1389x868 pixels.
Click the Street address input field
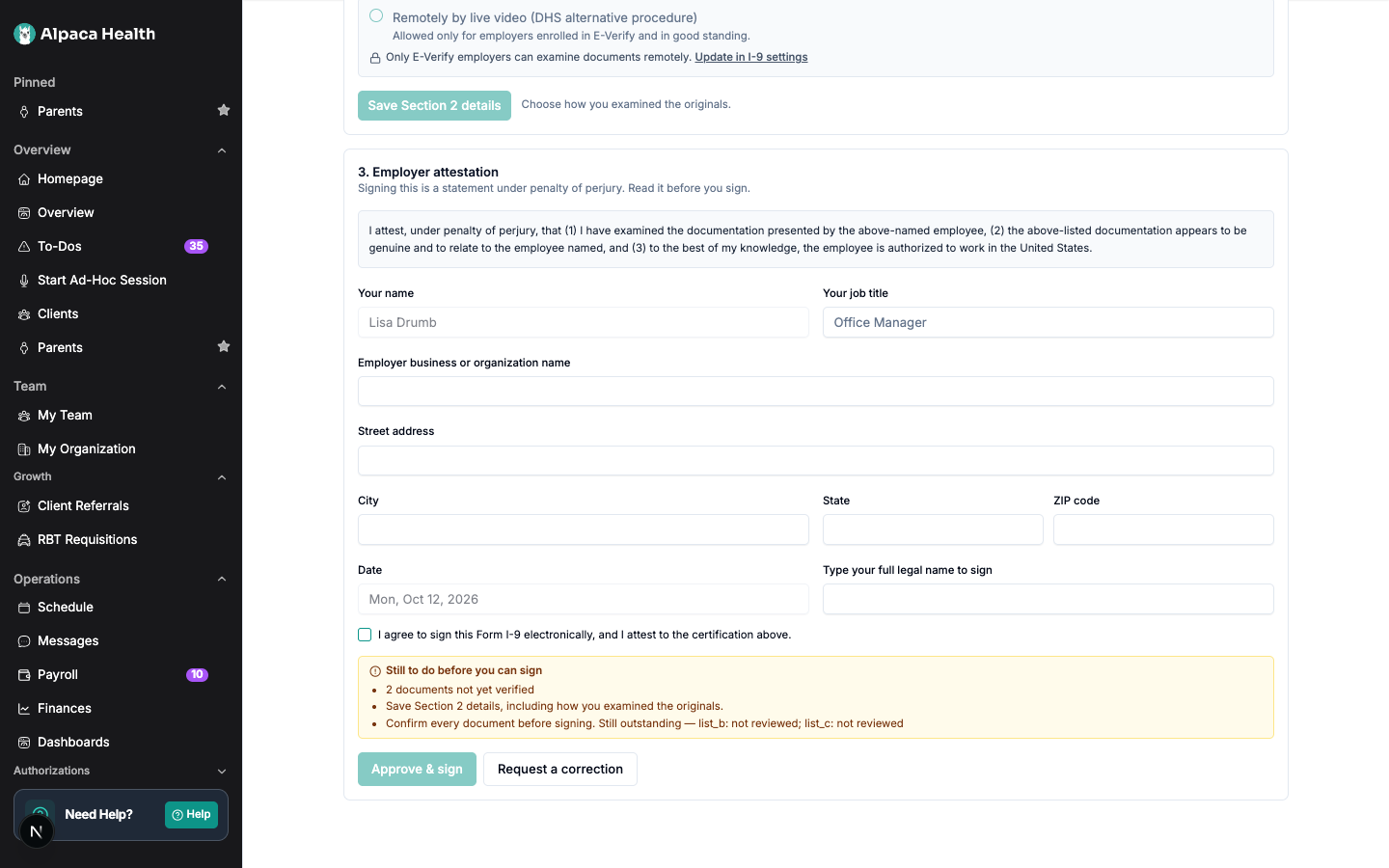816,460
